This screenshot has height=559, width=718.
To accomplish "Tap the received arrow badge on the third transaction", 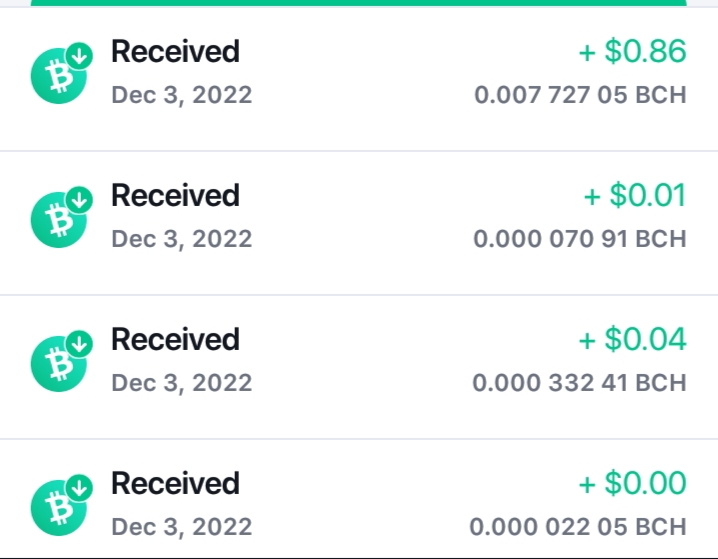I will click(x=80, y=344).
